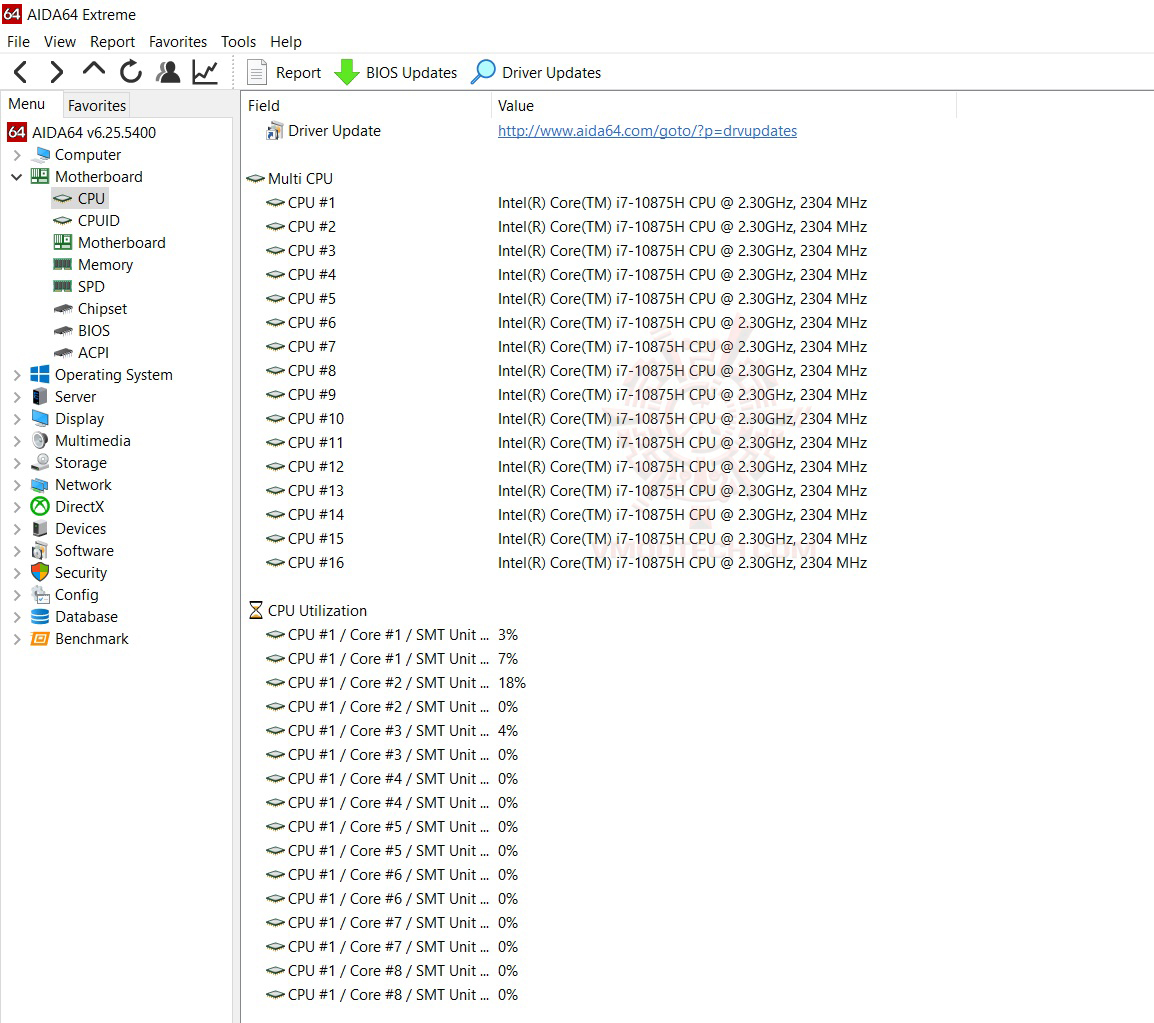Screen dimensions: 1154x1023
Task: Expand the Server tree node
Action: coord(17,397)
